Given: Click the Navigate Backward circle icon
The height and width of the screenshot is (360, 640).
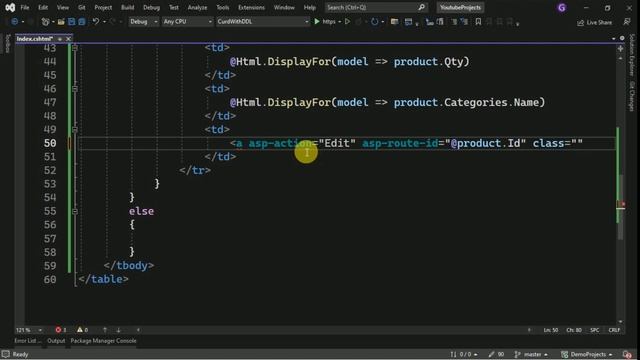Looking at the screenshot, I should click(x=14, y=22).
